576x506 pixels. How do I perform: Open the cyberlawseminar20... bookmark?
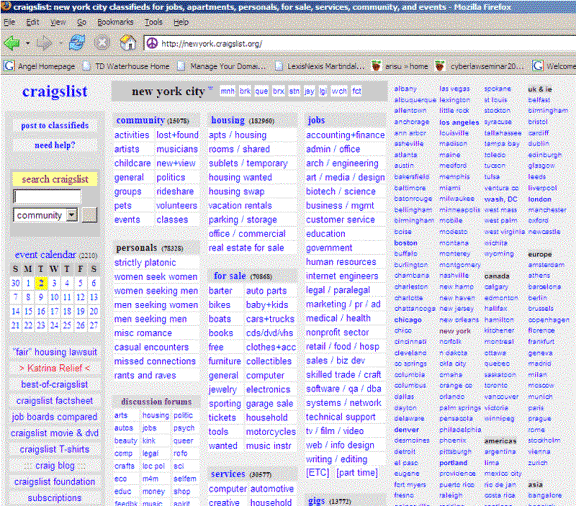tap(480, 66)
